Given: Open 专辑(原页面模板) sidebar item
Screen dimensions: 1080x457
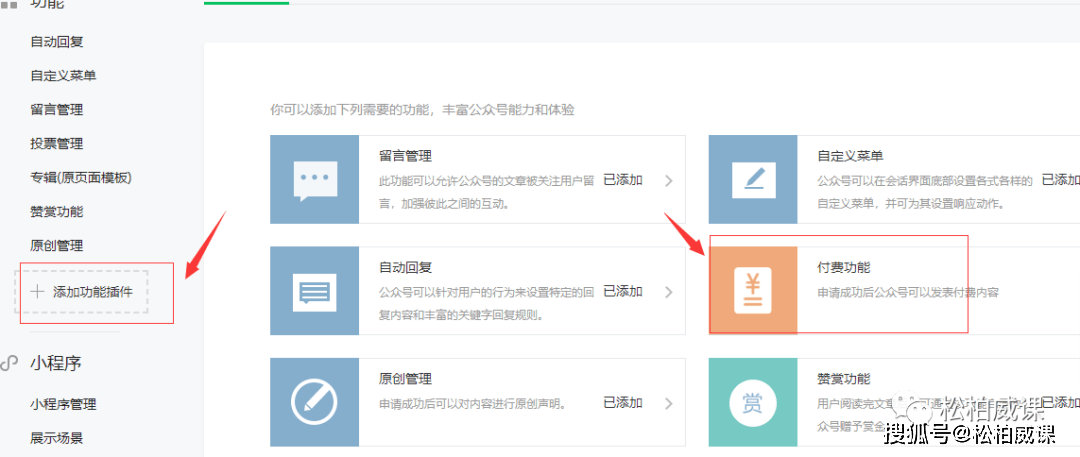Looking at the screenshot, I should (81, 177).
